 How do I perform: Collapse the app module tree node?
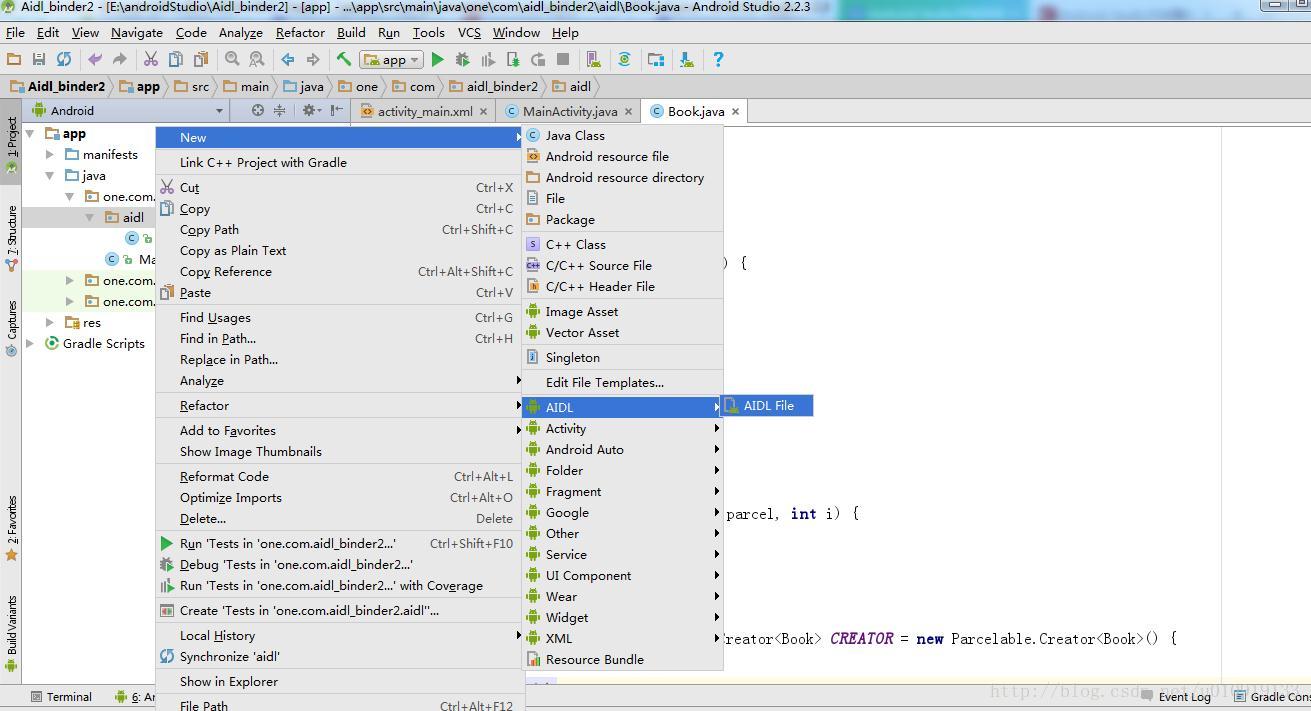click(31, 134)
